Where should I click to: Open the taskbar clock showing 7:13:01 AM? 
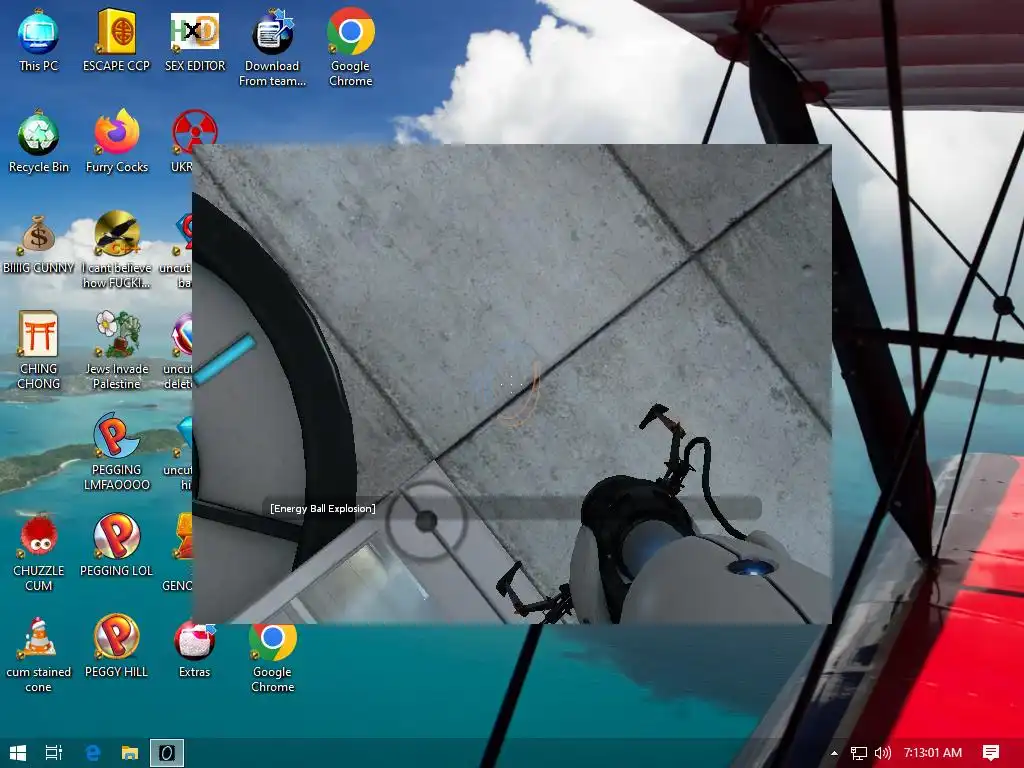[x=933, y=753]
